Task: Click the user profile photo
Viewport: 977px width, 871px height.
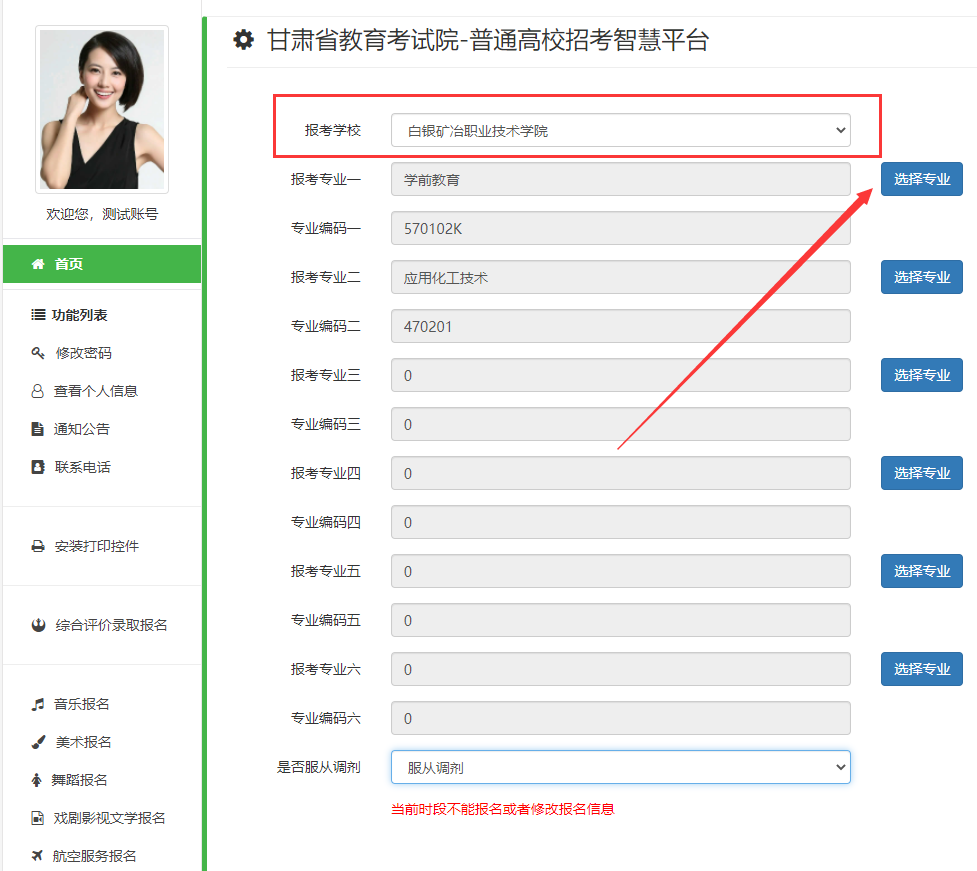Action: [102, 110]
